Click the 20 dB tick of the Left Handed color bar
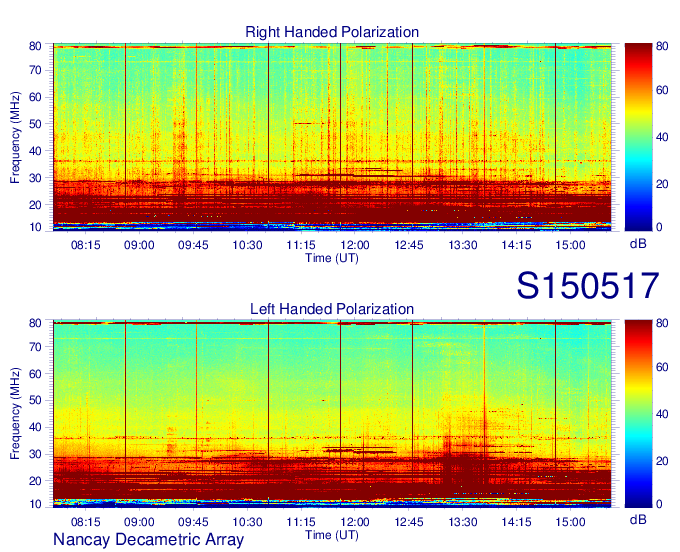Image resolution: width=680 pixels, height=552 pixels. click(x=662, y=461)
